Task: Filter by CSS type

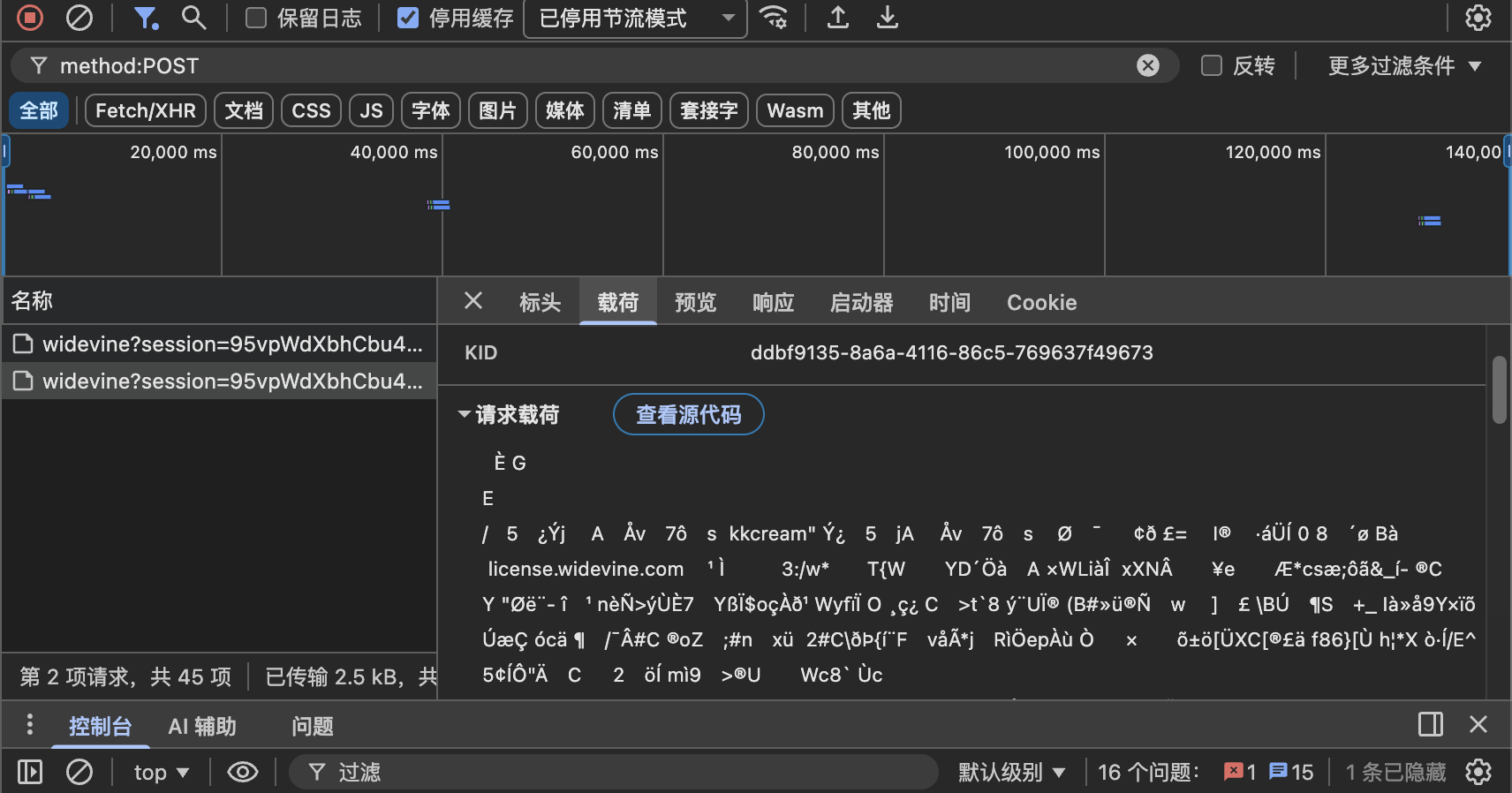Action: pyautogui.click(x=311, y=110)
